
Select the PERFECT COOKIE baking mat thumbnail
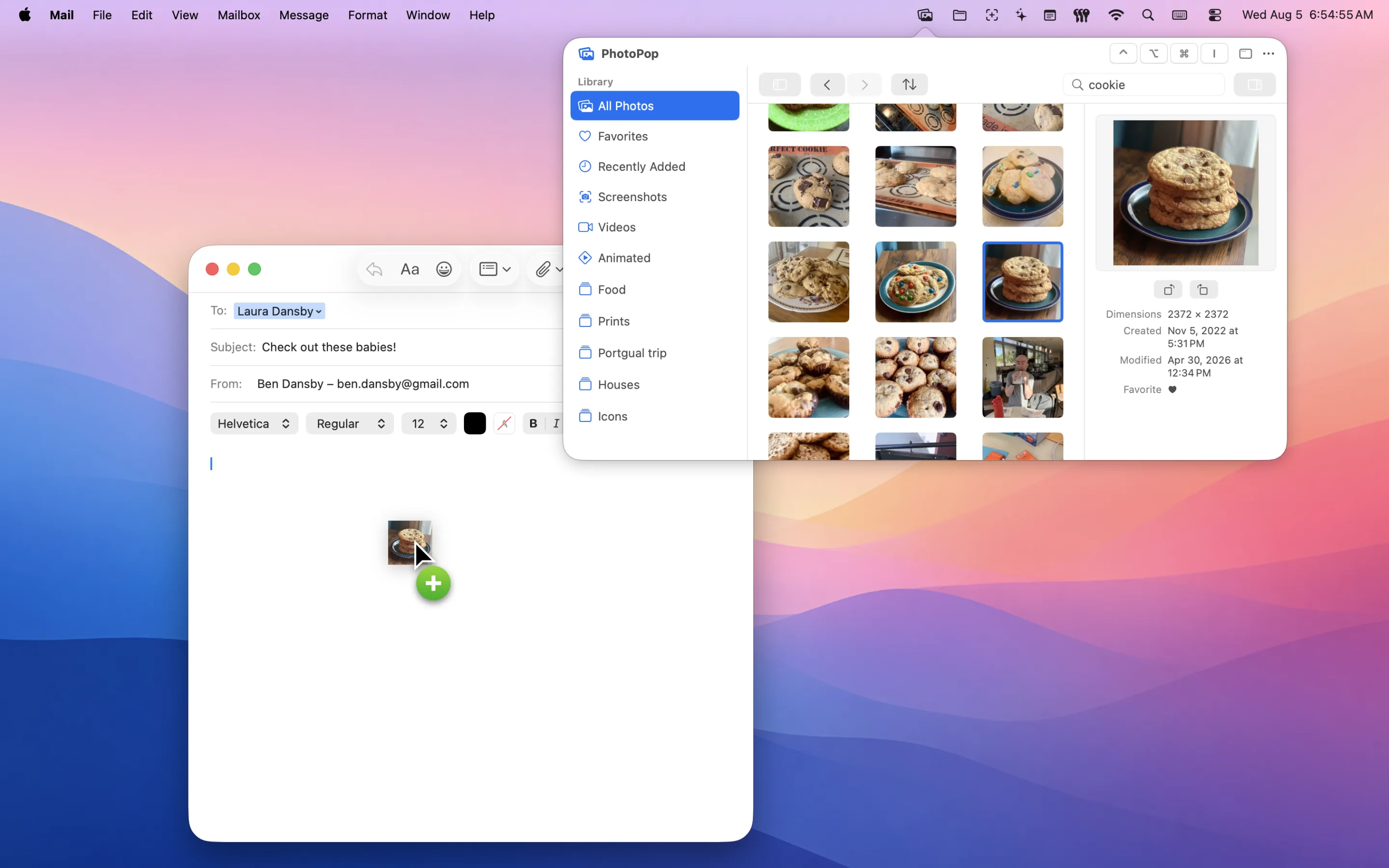tap(808, 186)
